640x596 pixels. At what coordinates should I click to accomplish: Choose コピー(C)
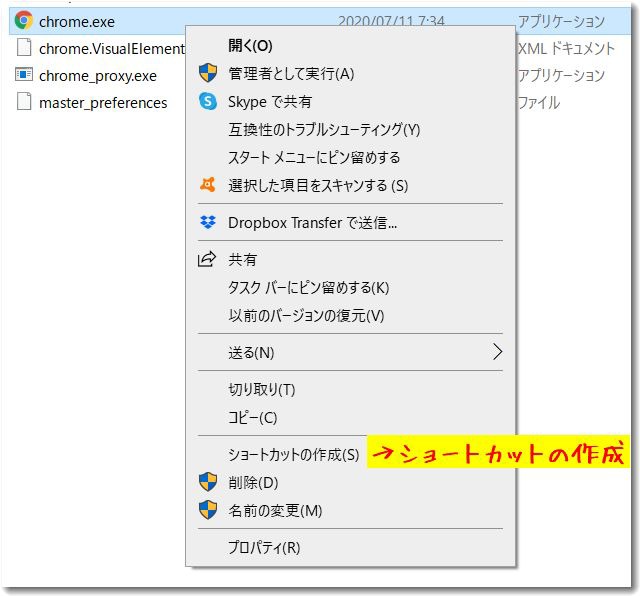coord(253,417)
